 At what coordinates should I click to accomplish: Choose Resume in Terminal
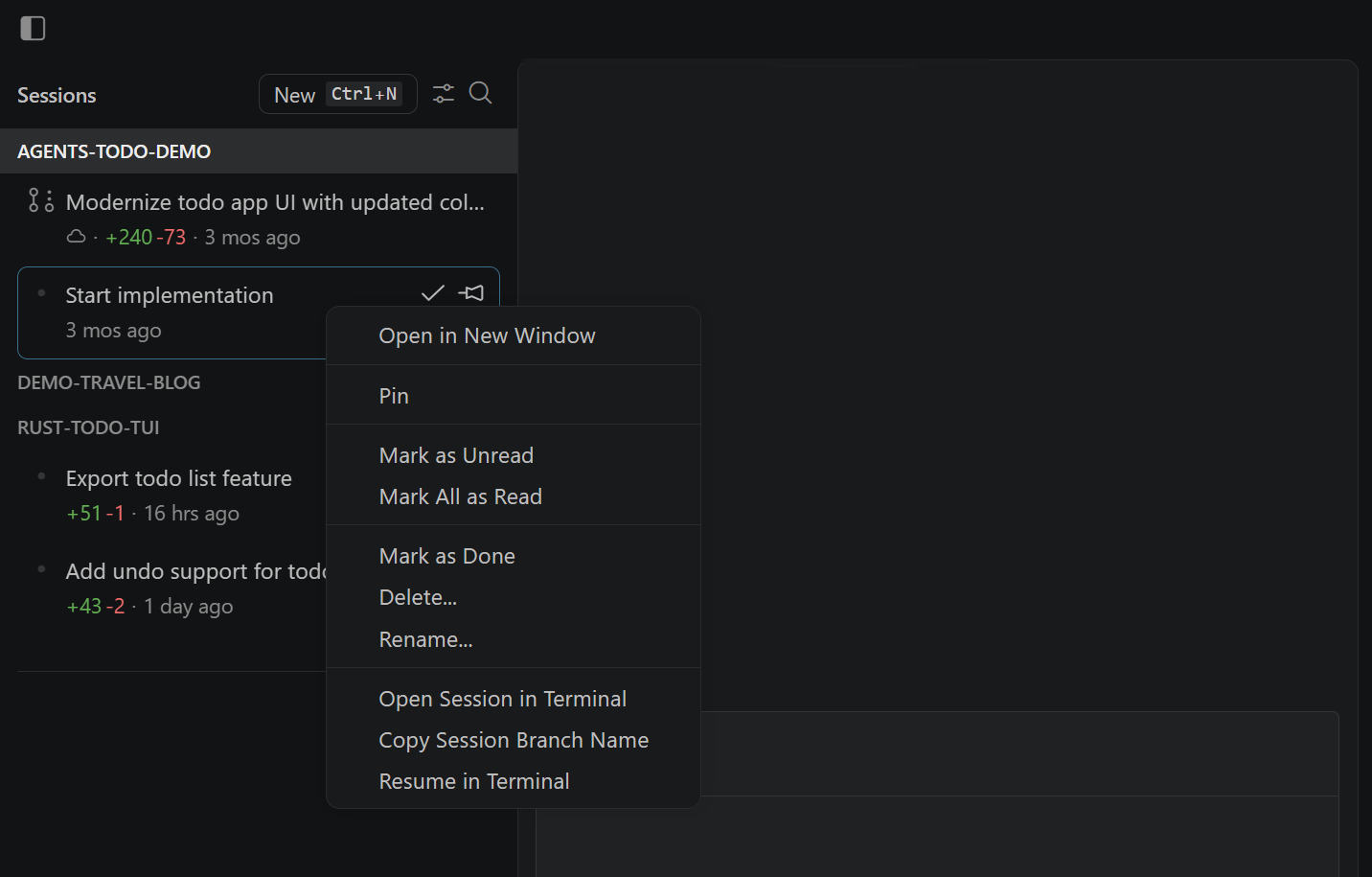tap(474, 780)
